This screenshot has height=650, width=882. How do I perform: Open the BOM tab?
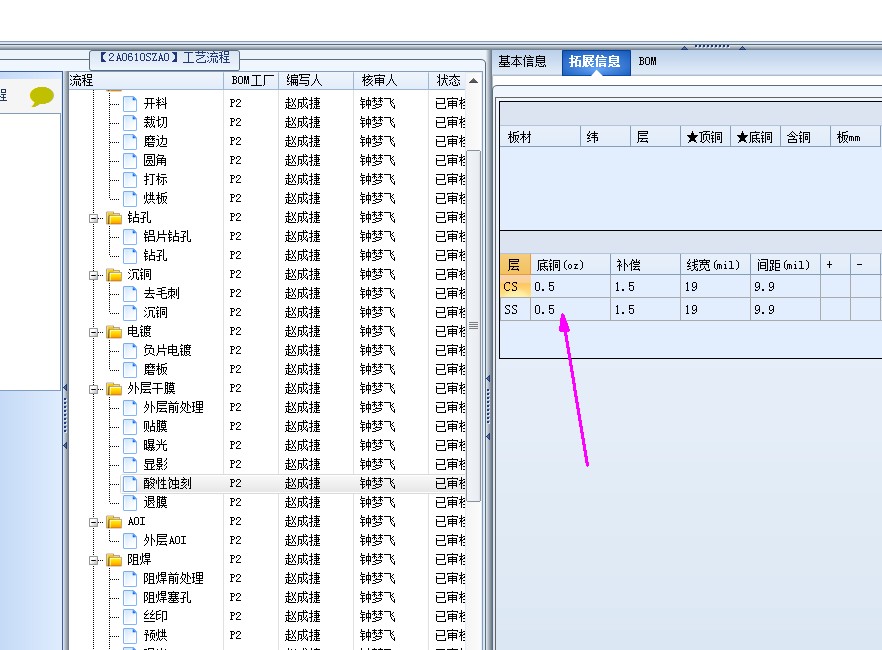647,61
